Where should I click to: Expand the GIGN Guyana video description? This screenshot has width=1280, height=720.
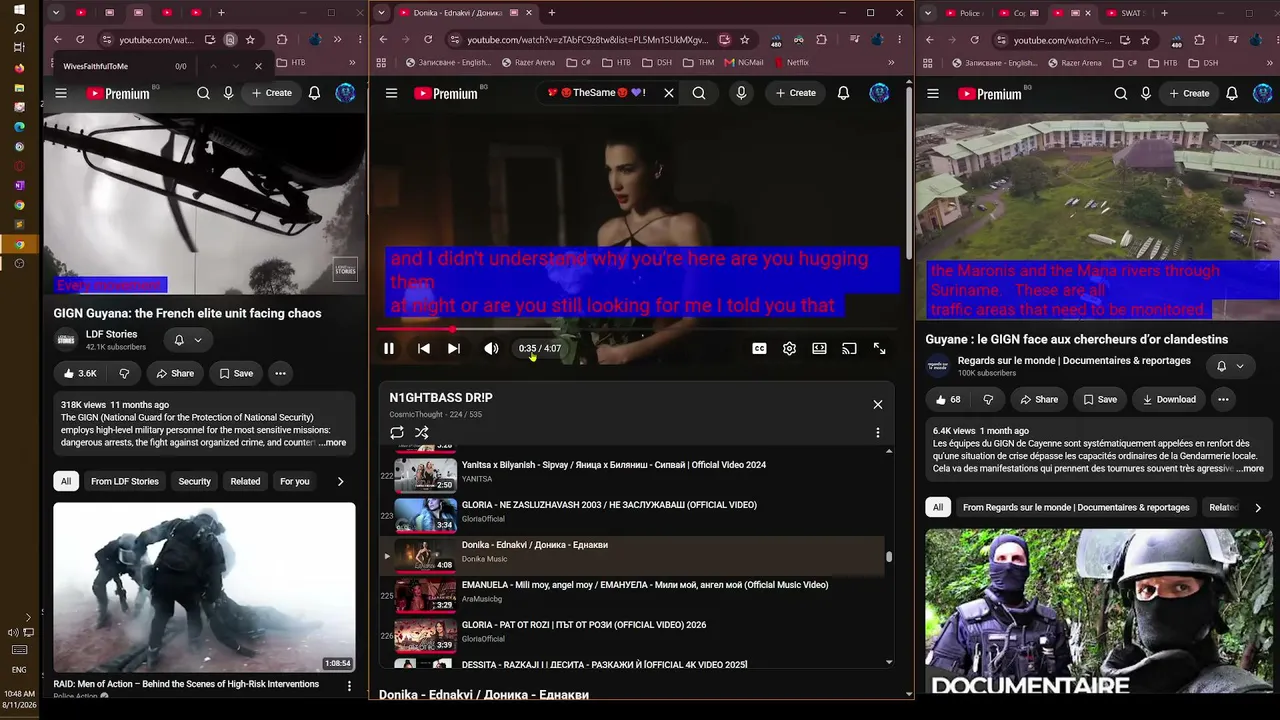pos(332,443)
